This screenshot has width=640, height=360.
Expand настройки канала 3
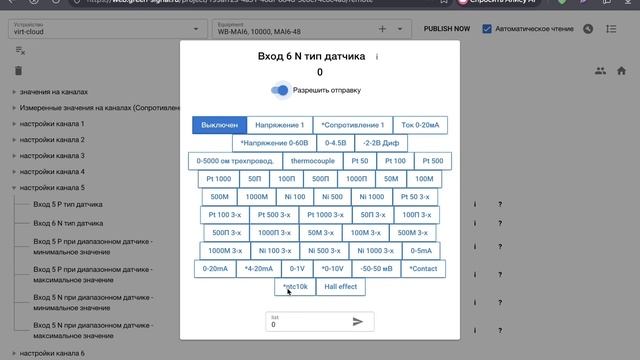14,156
